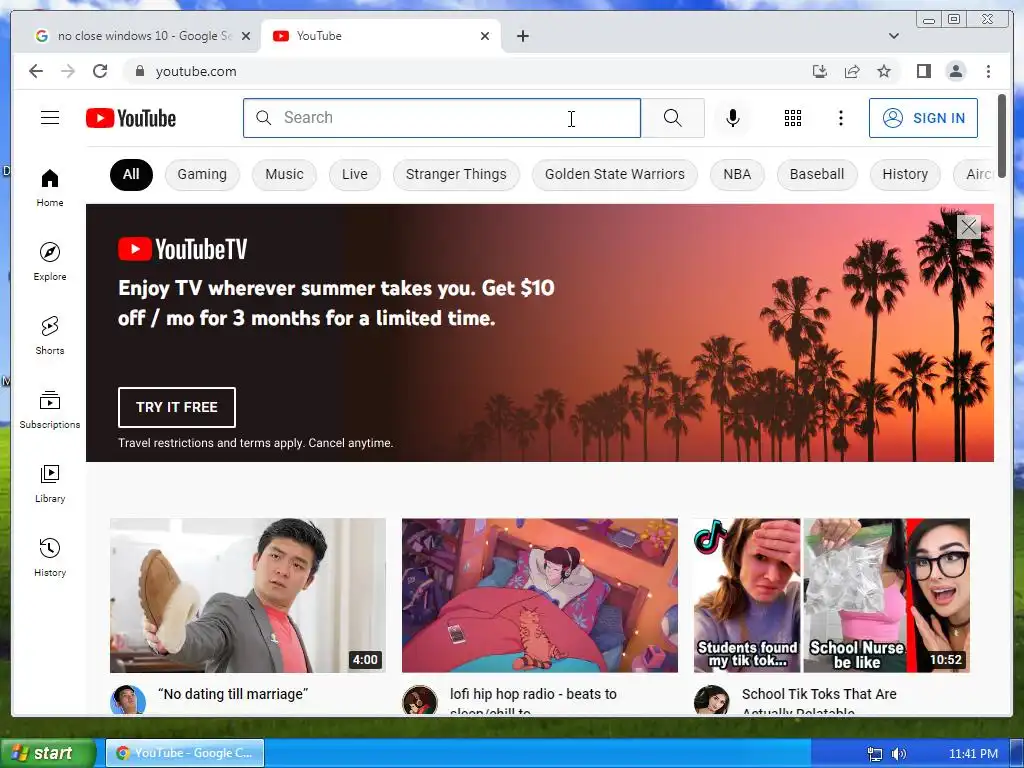Click the 11:41 PM taskbar clock

pyautogui.click(x=973, y=754)
